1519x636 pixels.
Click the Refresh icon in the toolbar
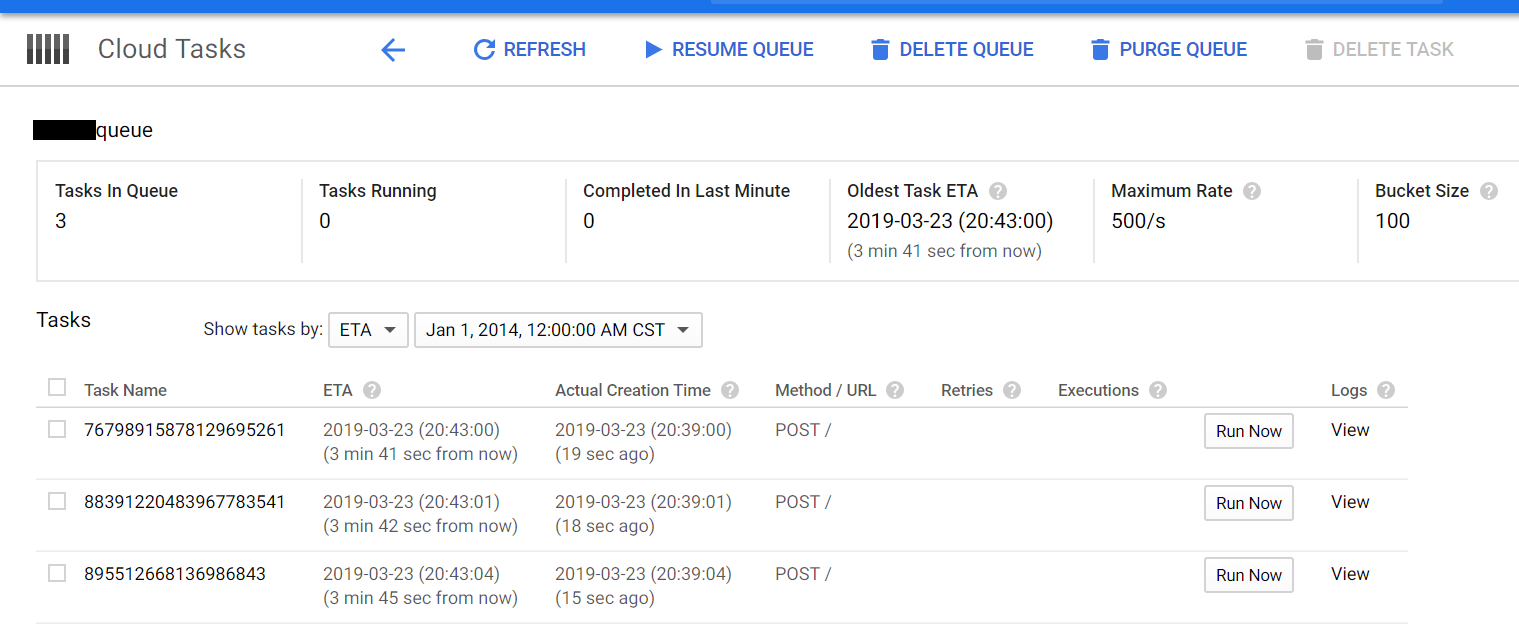(x=484, y=49)
